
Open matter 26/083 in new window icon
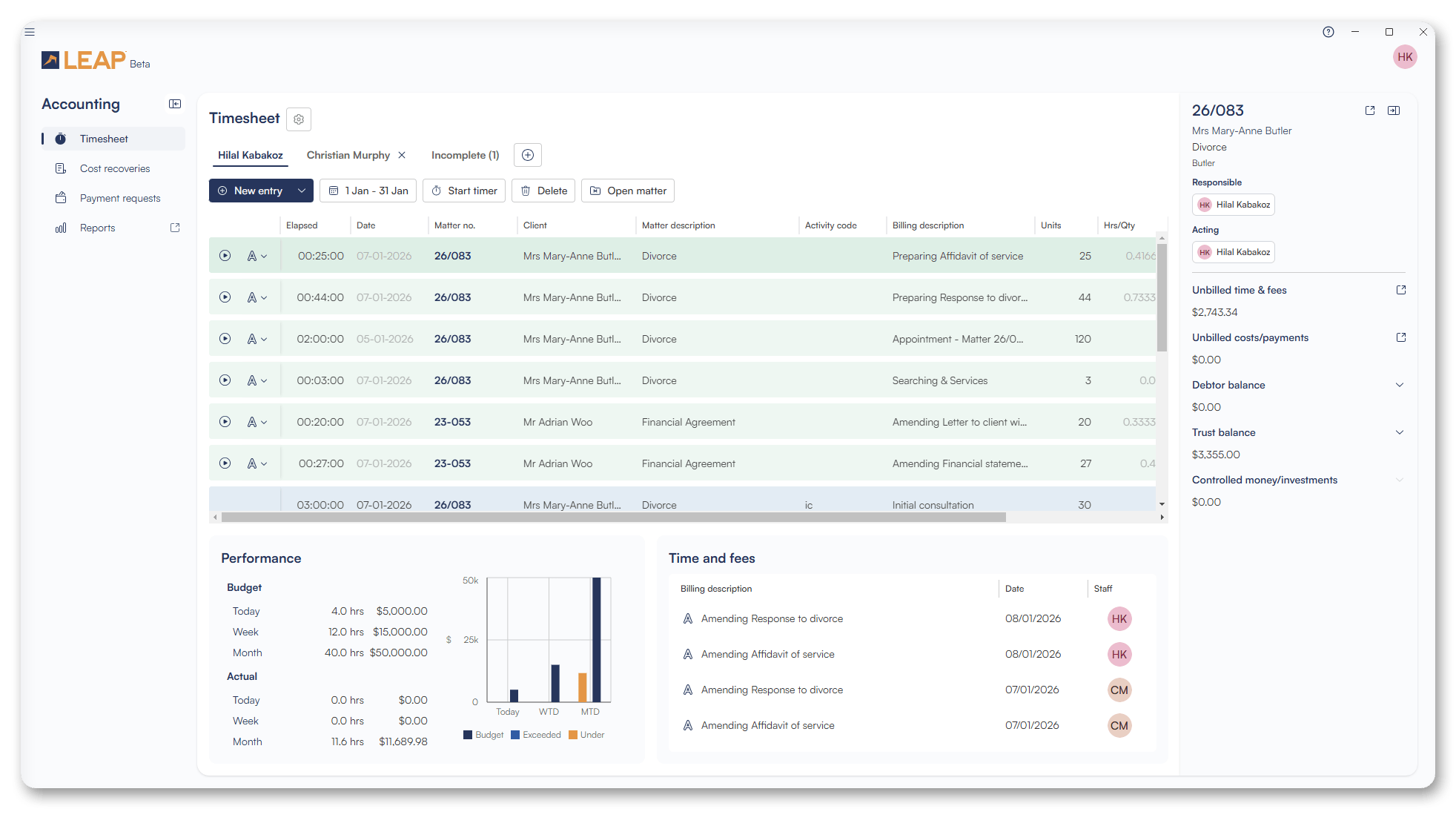[x=1370, y=110]
